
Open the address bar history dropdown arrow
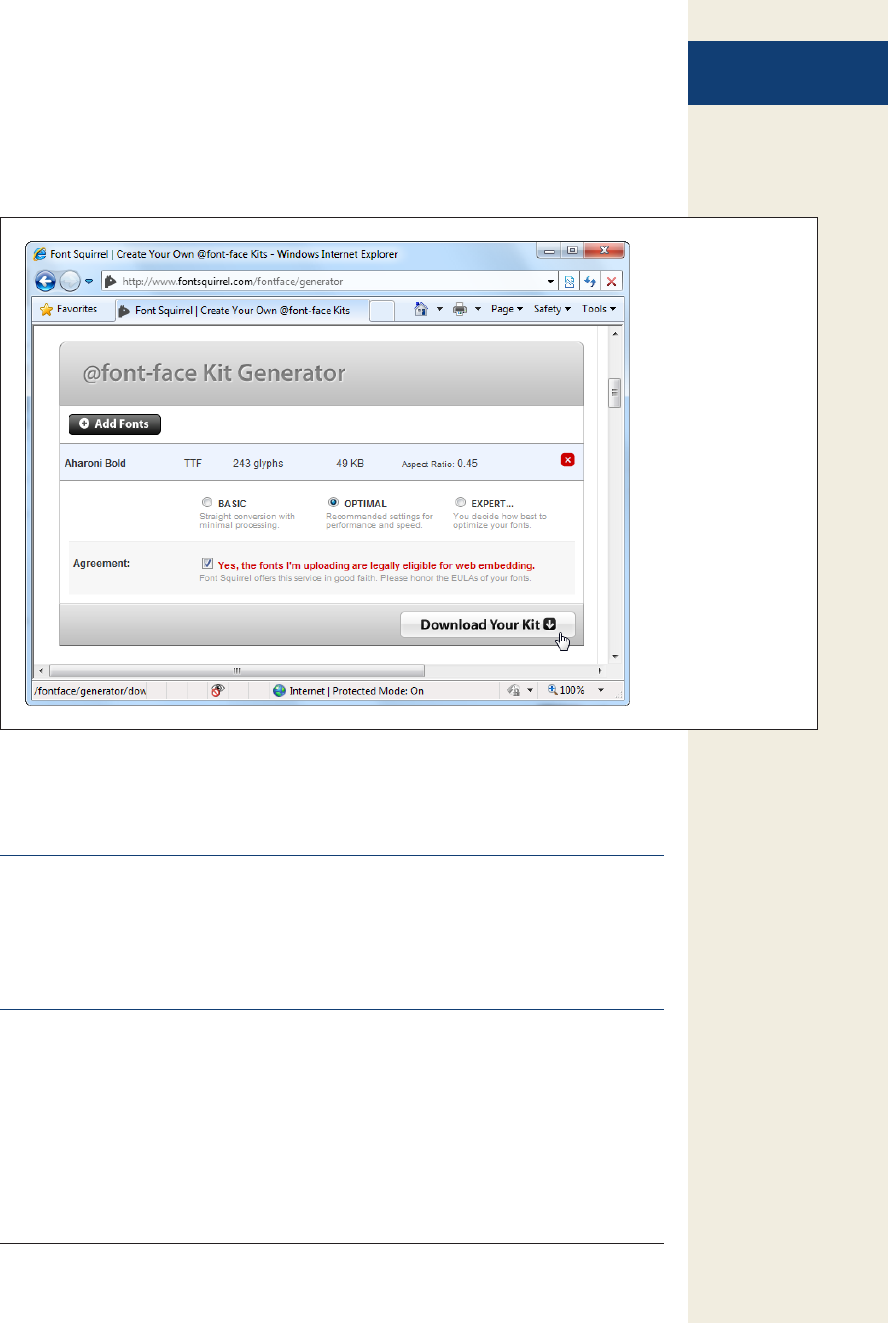pyautogui.click(x=550, y=282)
